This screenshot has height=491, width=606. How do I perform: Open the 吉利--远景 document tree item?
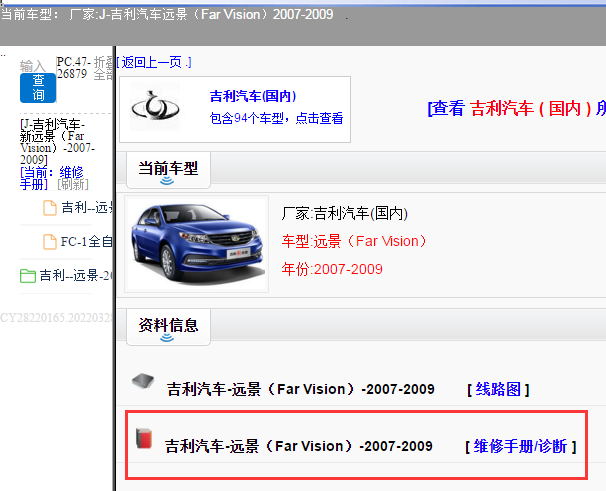tap(87, 208)
